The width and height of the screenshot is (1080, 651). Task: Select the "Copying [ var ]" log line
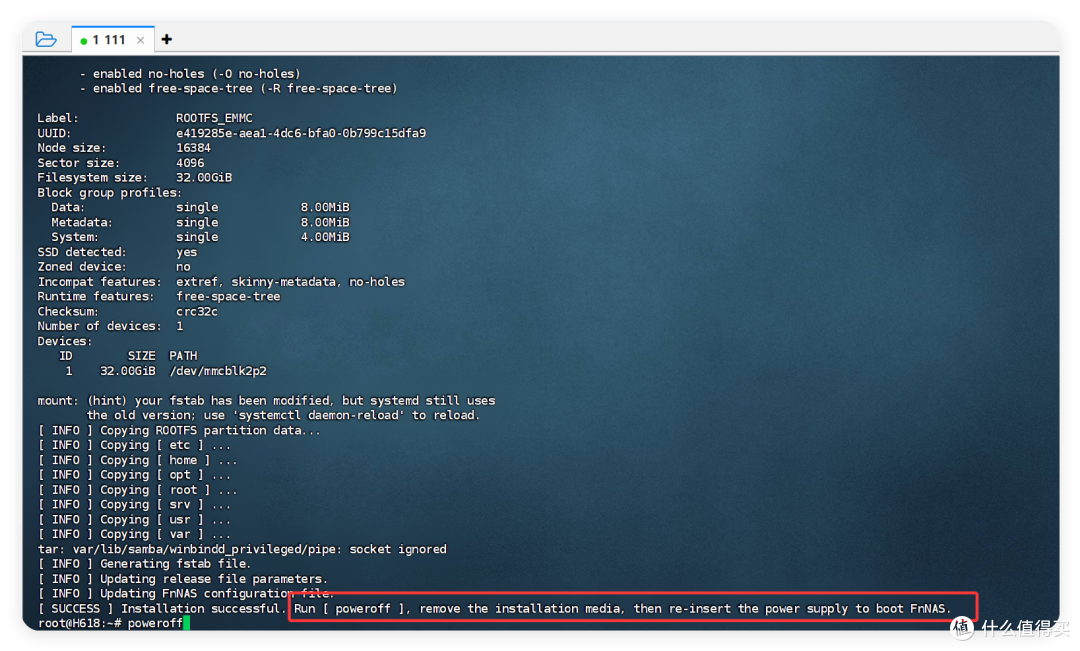coord(134,534)
